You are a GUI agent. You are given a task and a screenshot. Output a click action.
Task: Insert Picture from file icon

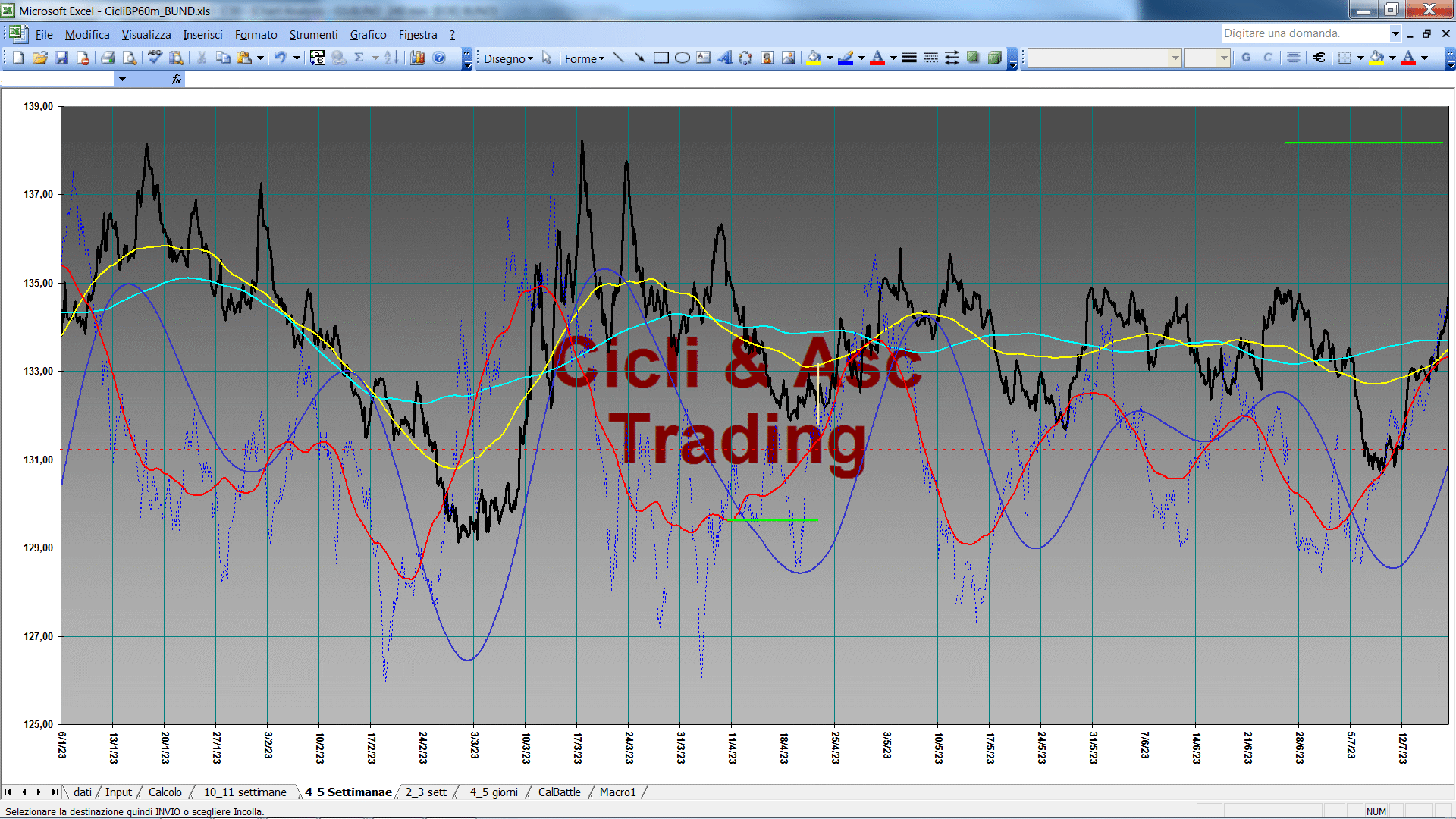coord(789,58)
